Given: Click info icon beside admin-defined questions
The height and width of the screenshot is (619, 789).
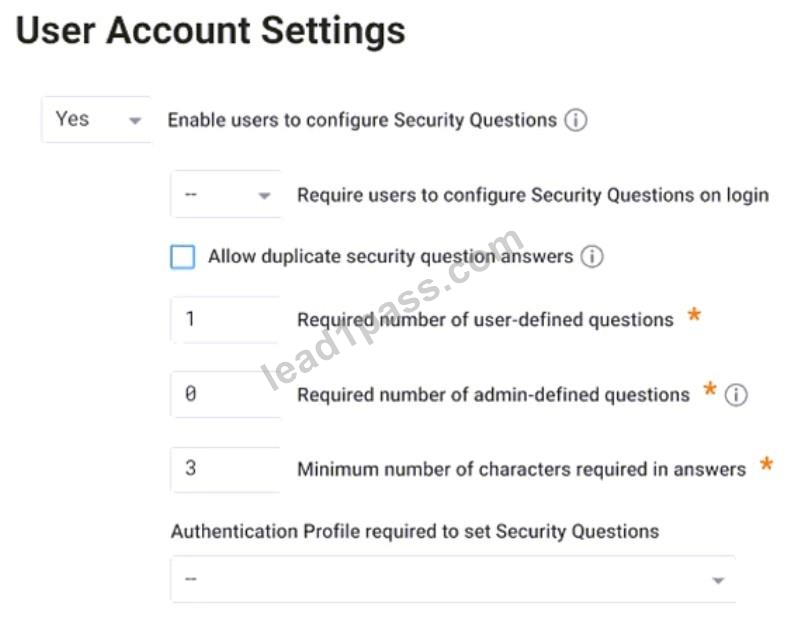Looking at the screenshot, I should (736, 395).
